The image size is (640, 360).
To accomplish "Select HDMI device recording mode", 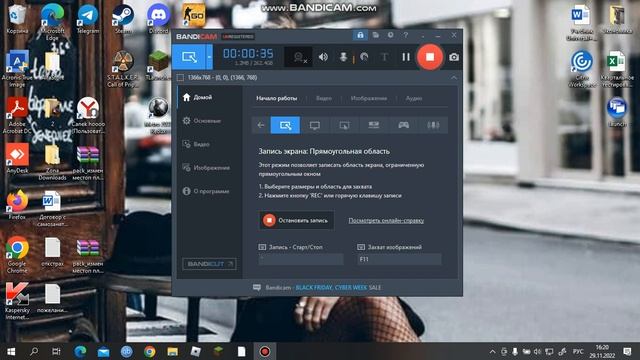I will click(373, 125).
